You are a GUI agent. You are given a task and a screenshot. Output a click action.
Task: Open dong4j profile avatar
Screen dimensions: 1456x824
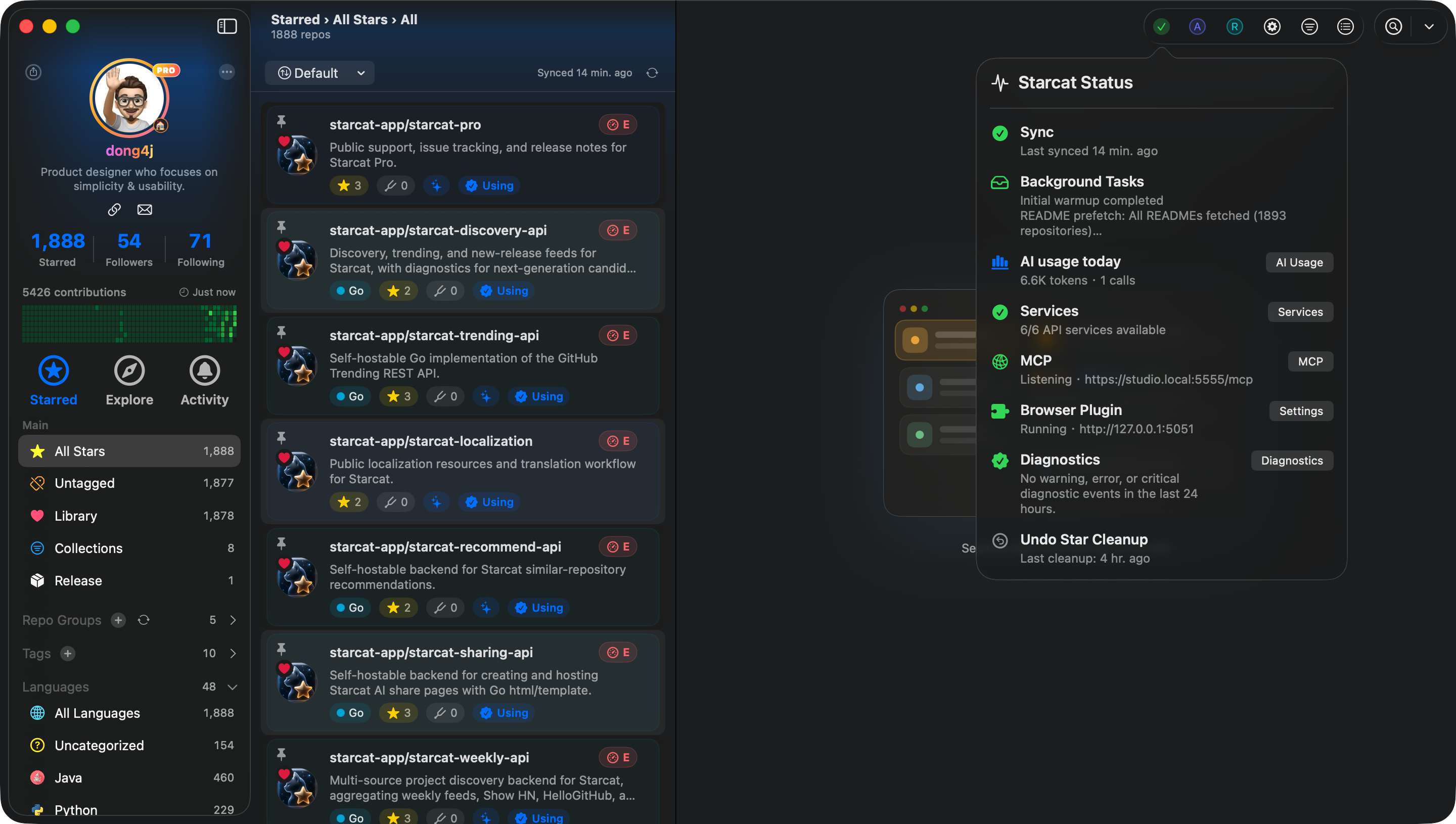point(130,99)
